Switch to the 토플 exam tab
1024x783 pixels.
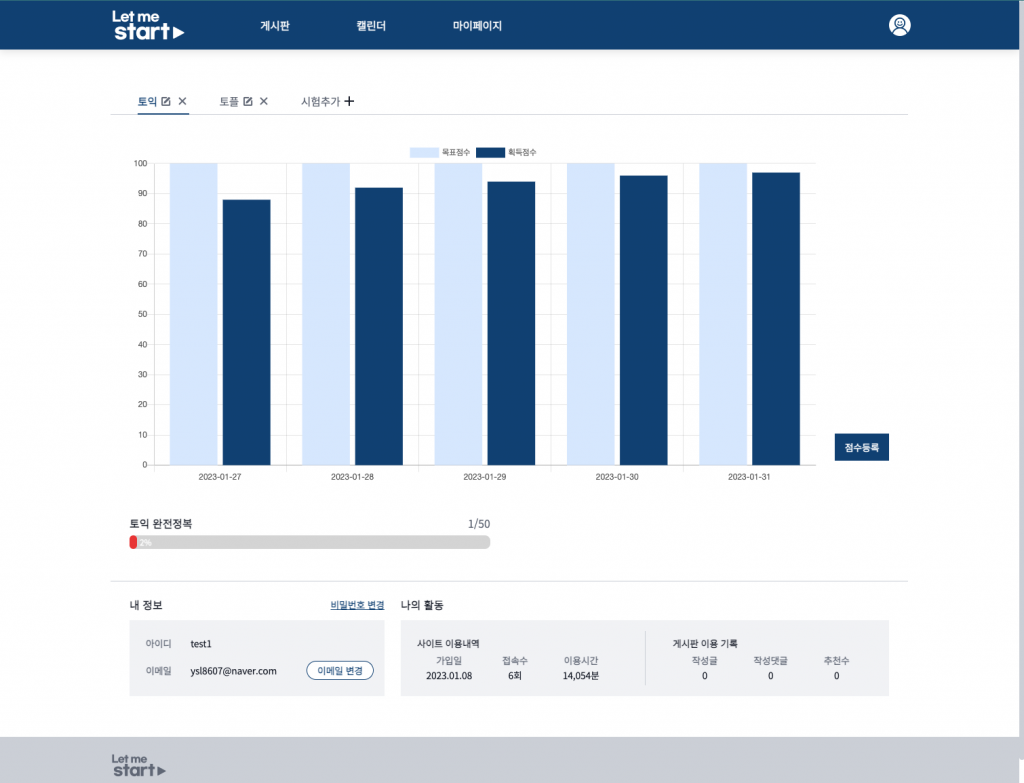tap(229, 102)
